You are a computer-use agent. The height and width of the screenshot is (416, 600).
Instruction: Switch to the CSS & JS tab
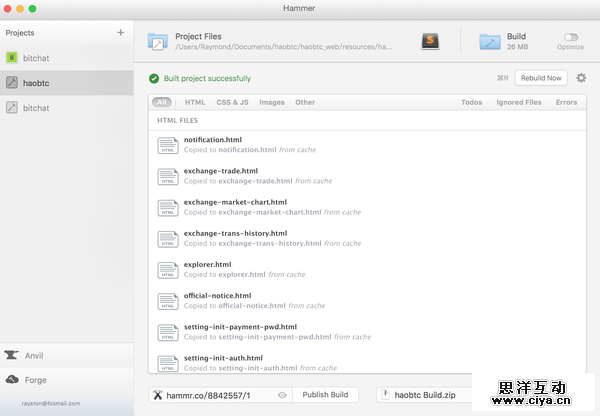click(x=232, y=102)
